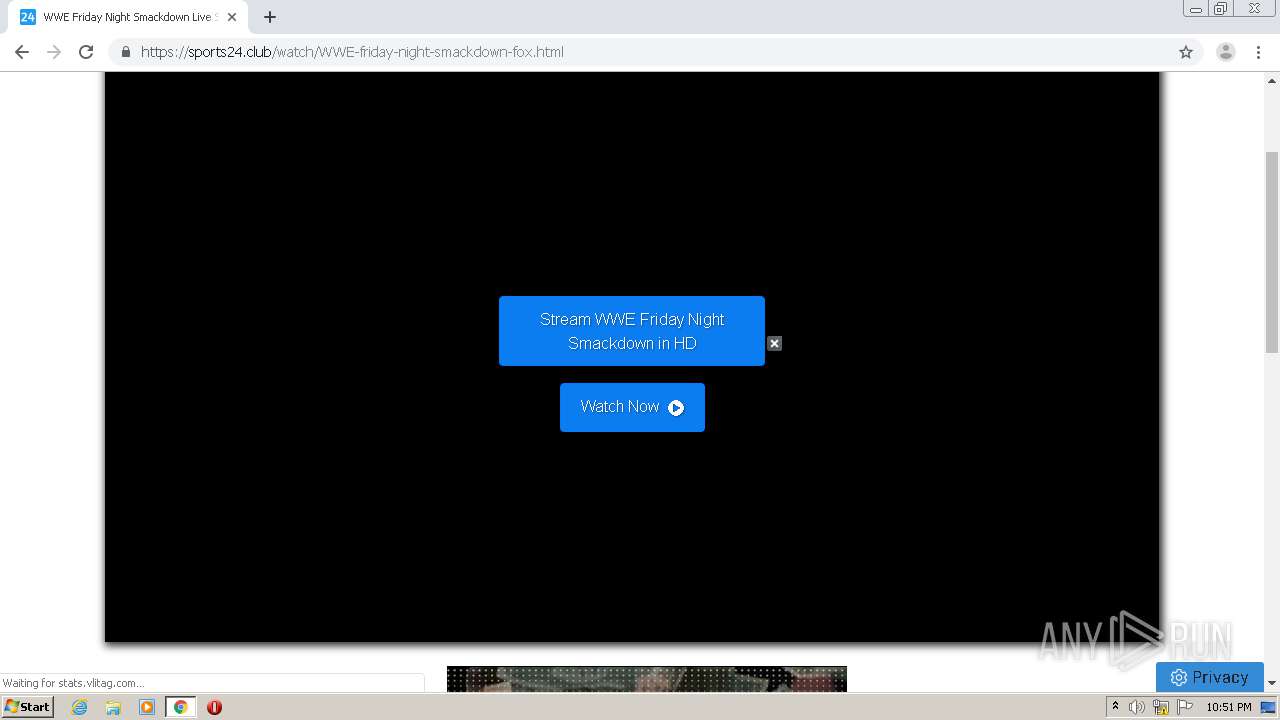Open the Chrome three-dot menu

(x=1259, y=52)
